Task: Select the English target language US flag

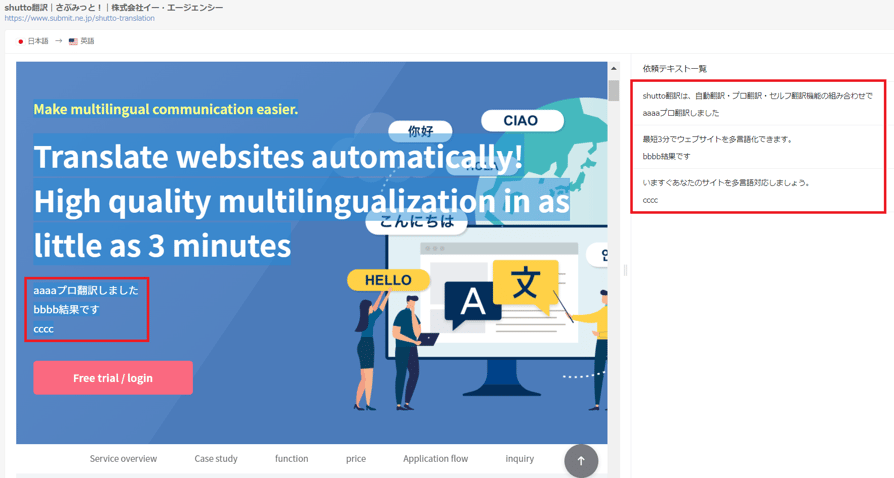Action: click(73, 41)
